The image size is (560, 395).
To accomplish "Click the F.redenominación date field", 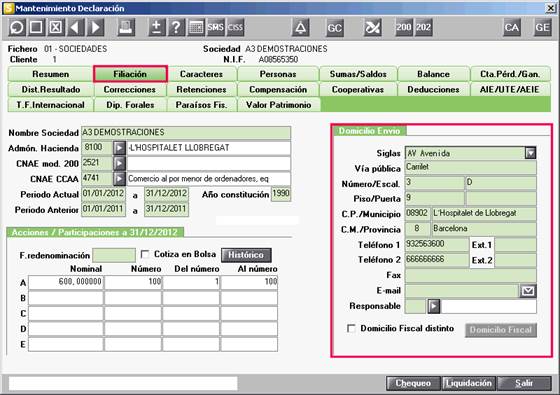I will (x=114, y=255).
